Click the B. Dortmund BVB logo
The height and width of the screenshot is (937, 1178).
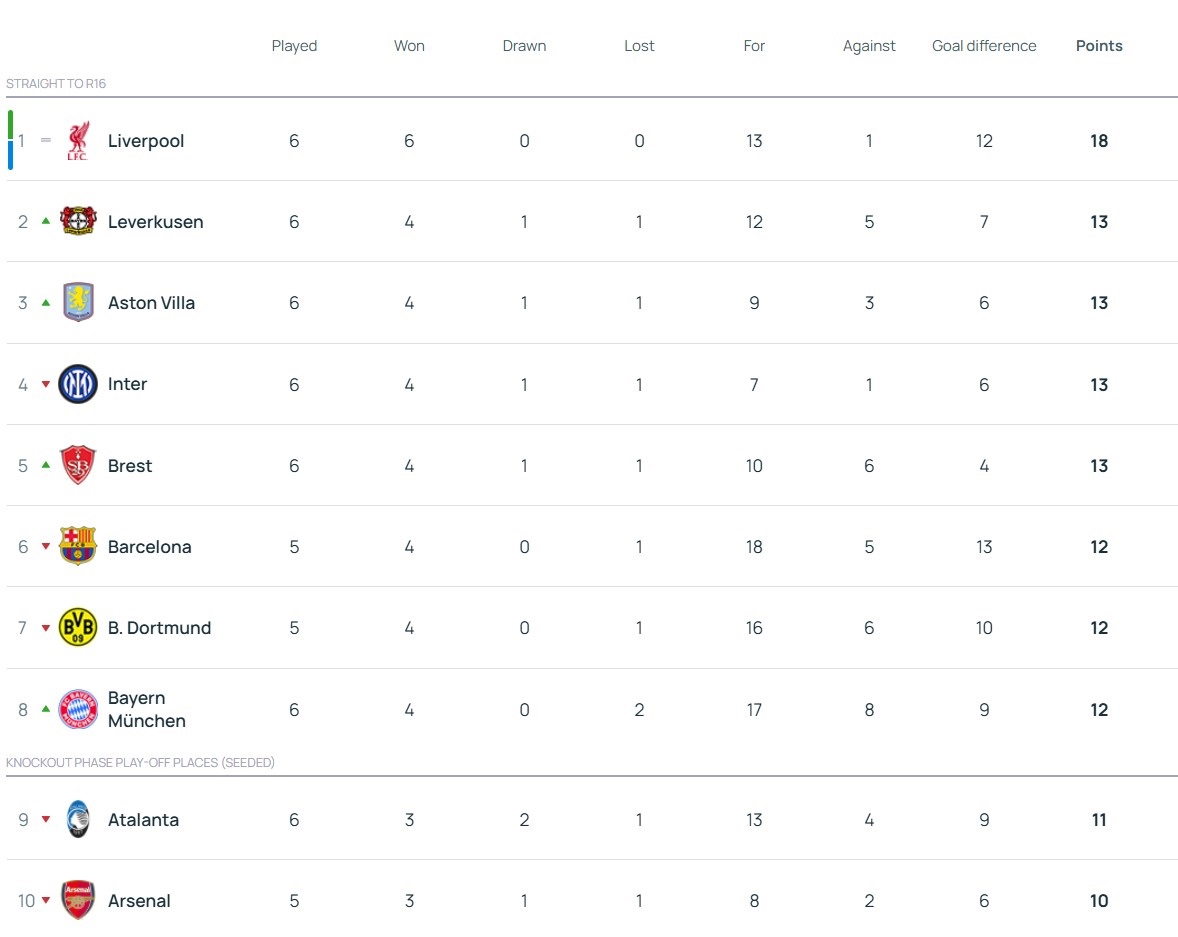(x=78, y=628)
